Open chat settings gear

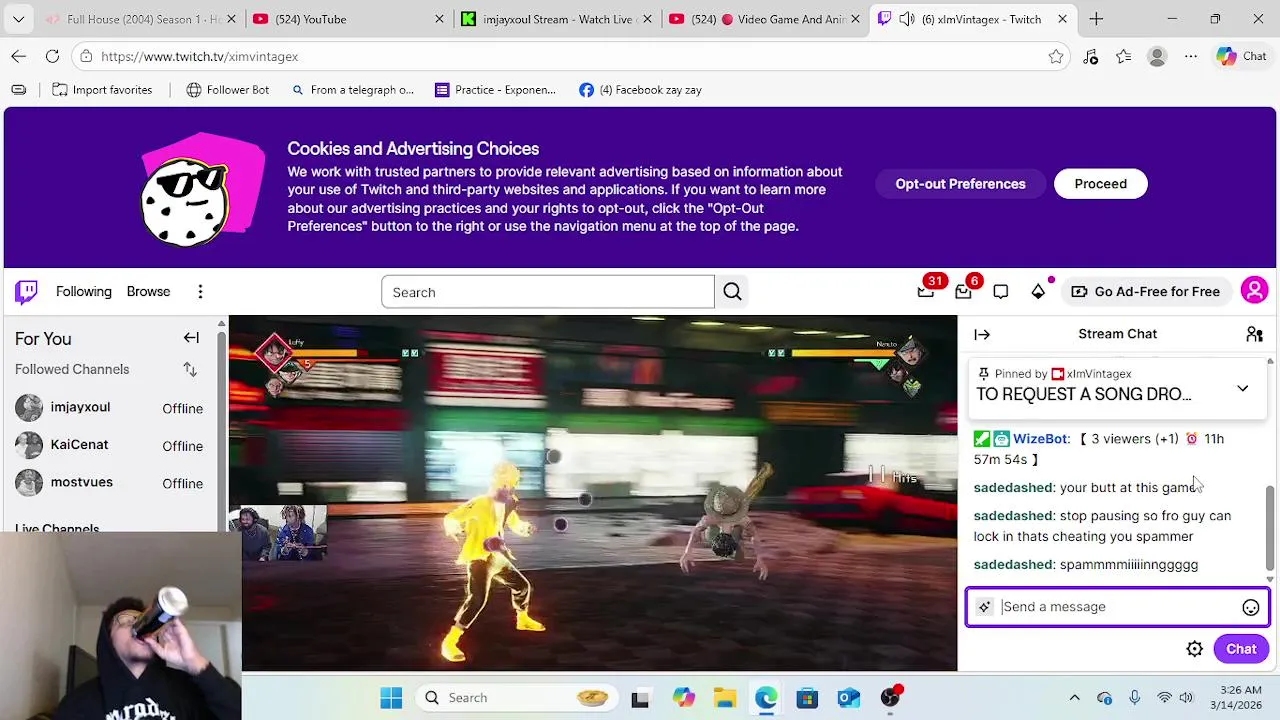1194,649
